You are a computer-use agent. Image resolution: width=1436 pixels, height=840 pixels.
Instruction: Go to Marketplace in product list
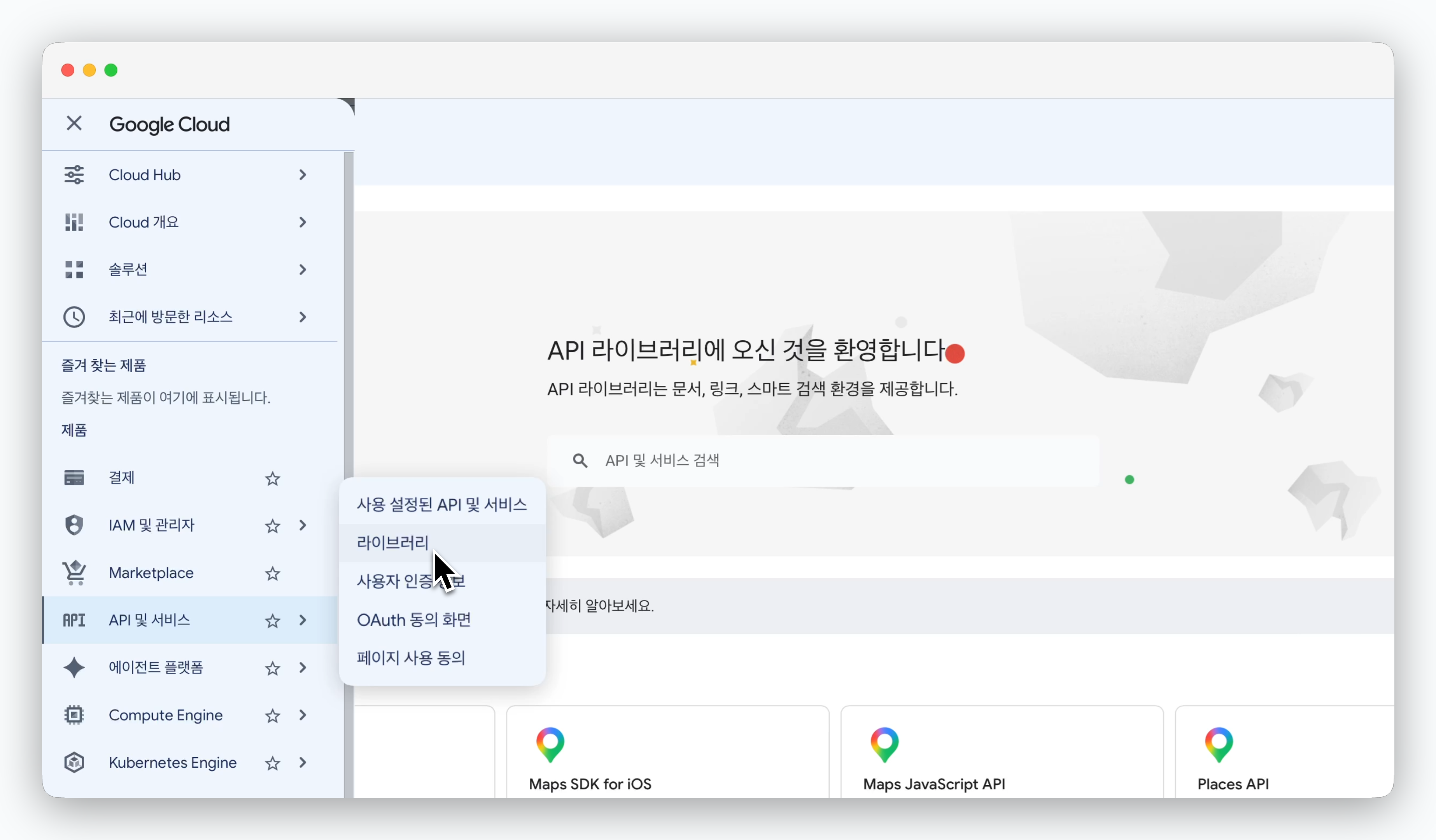(x=190, y=573)
